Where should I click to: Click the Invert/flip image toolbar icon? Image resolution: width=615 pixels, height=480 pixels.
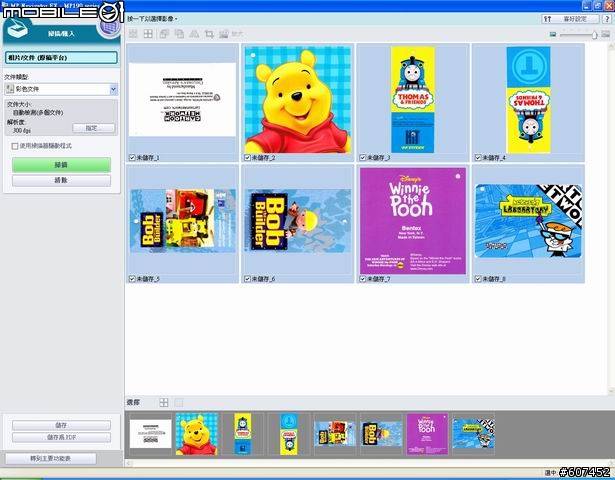pos(194,34)
